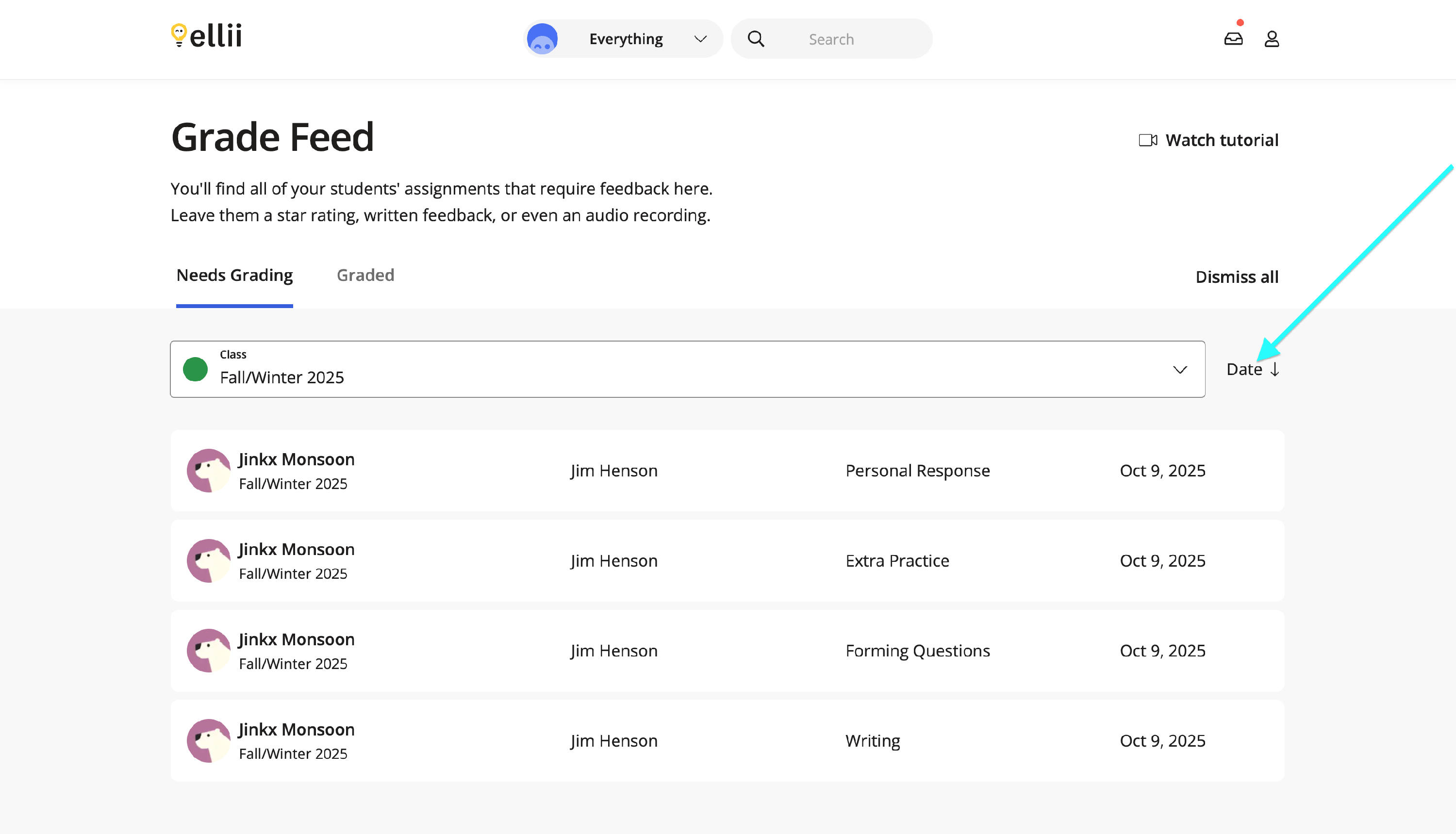The image size is (1456, 834).
Task: Click the search magnifier icon
Action: coord(756,39)
